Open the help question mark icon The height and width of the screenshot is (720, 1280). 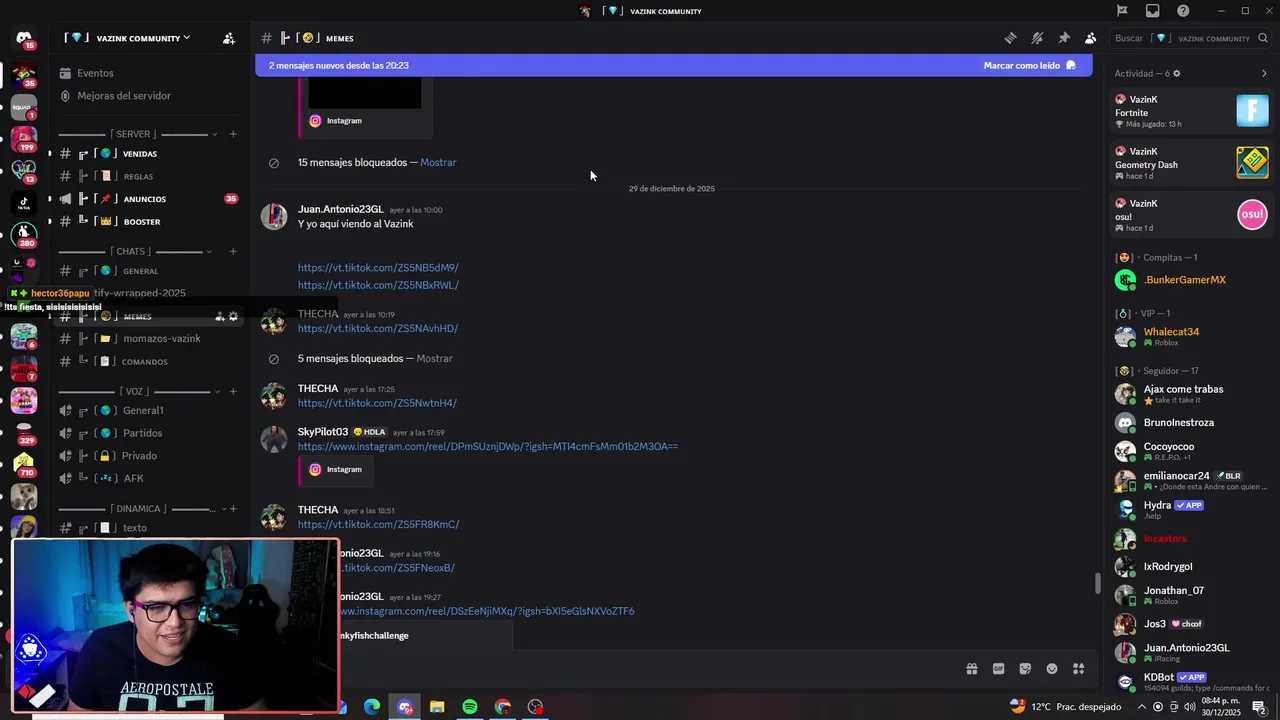[1183, 11]
